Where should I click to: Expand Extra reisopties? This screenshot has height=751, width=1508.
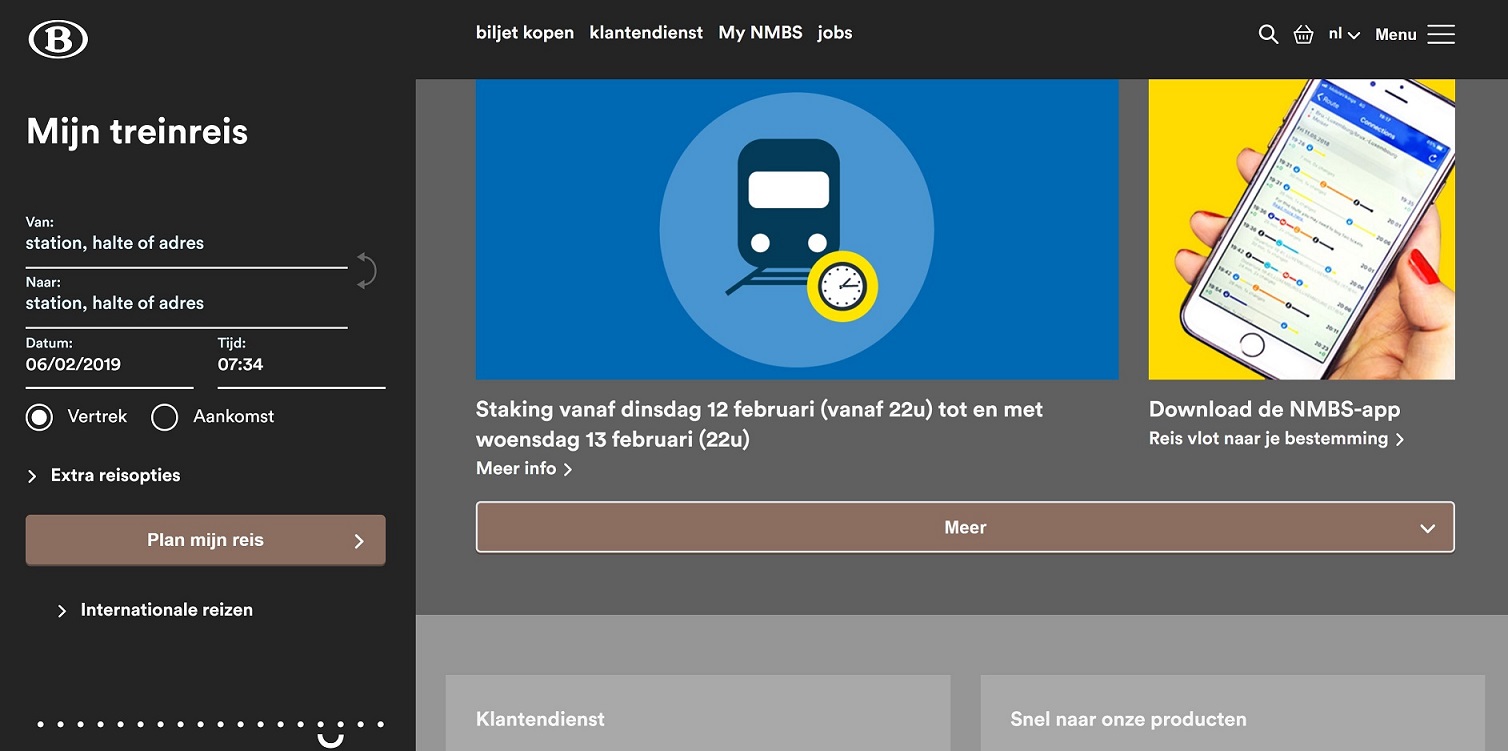103,475
